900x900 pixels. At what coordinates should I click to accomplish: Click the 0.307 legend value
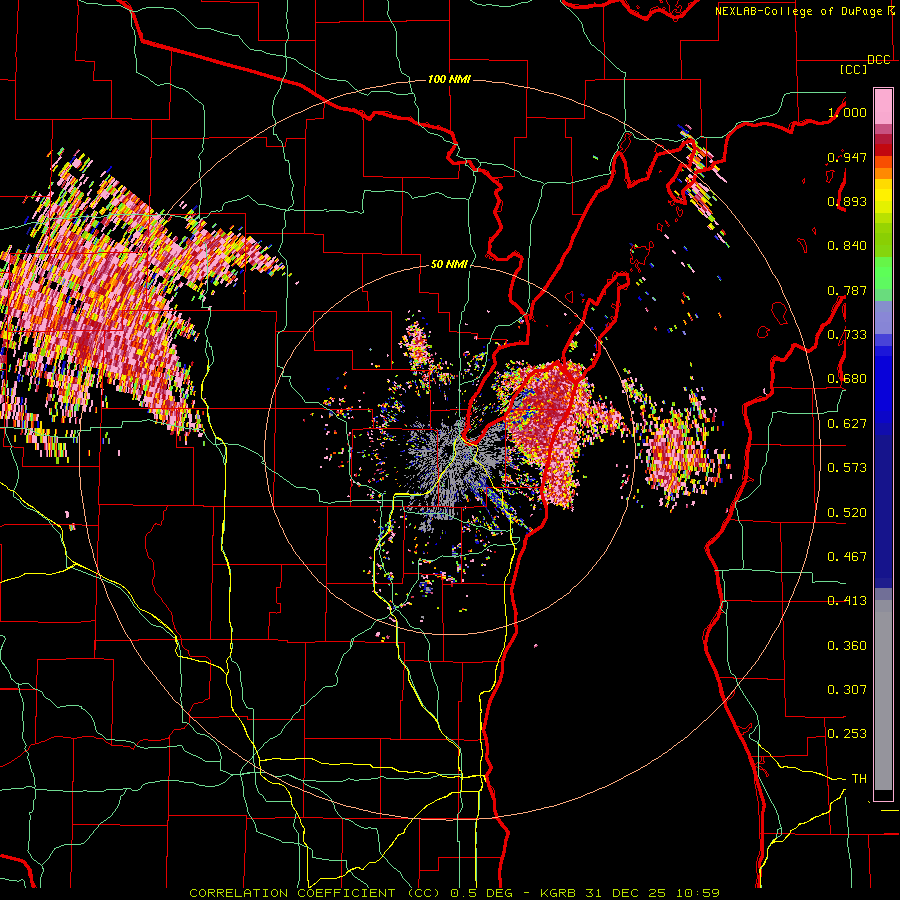[847, 690]
